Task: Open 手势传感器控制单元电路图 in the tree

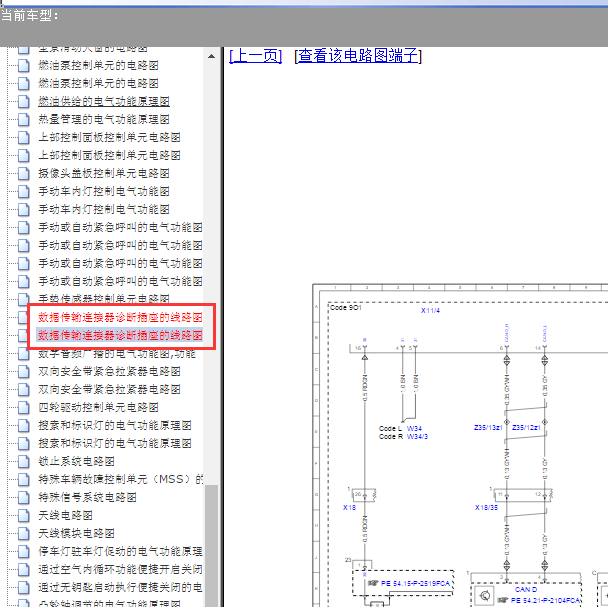Action: 104,299
